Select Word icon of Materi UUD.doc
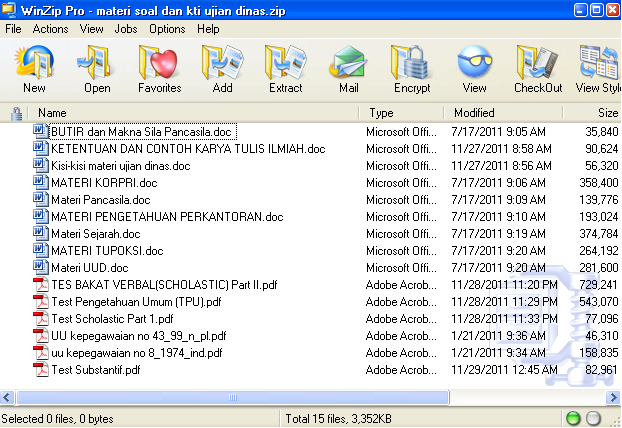 click(40, 267)
